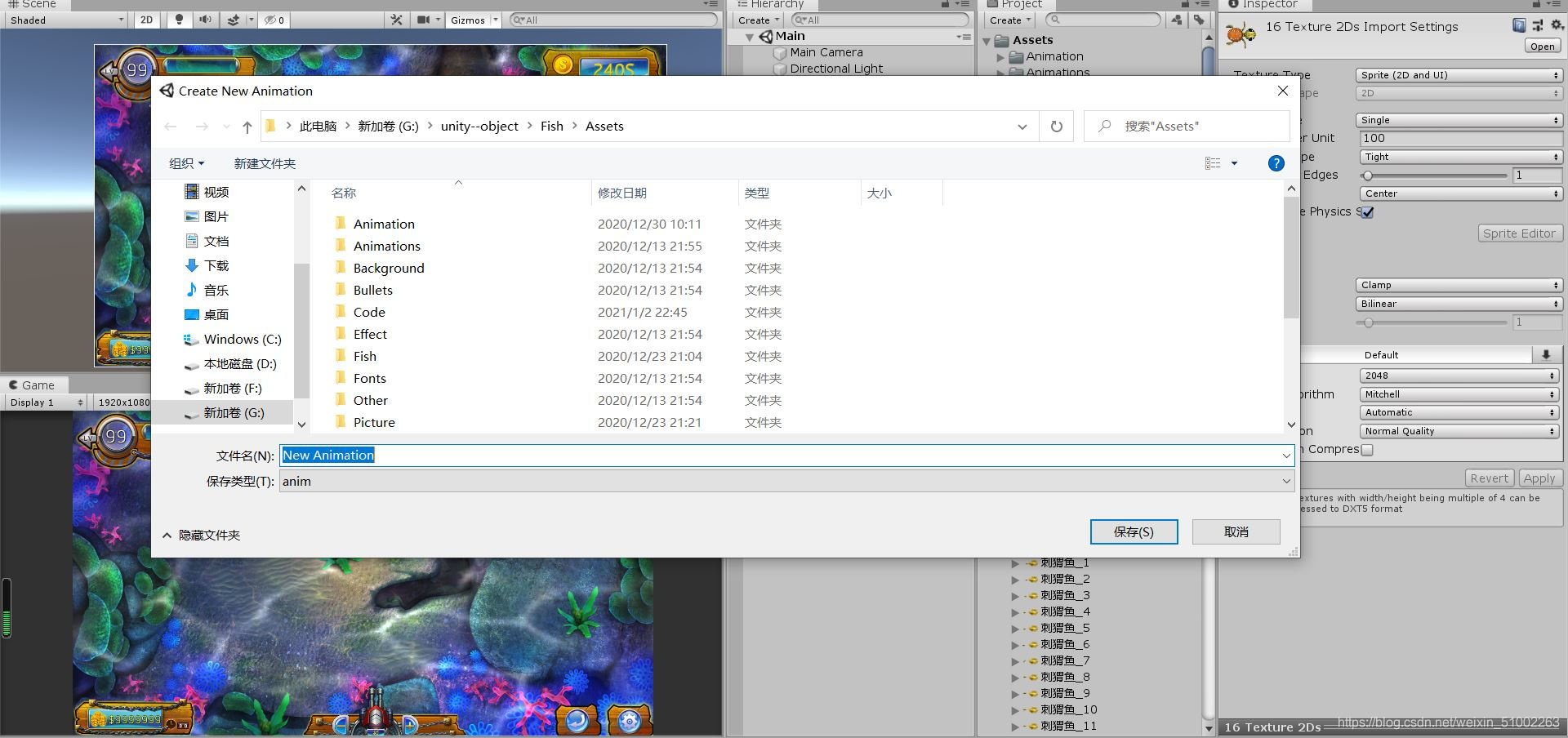Open the Background folder
1568x738 pixels.
[x=389, y=268]
